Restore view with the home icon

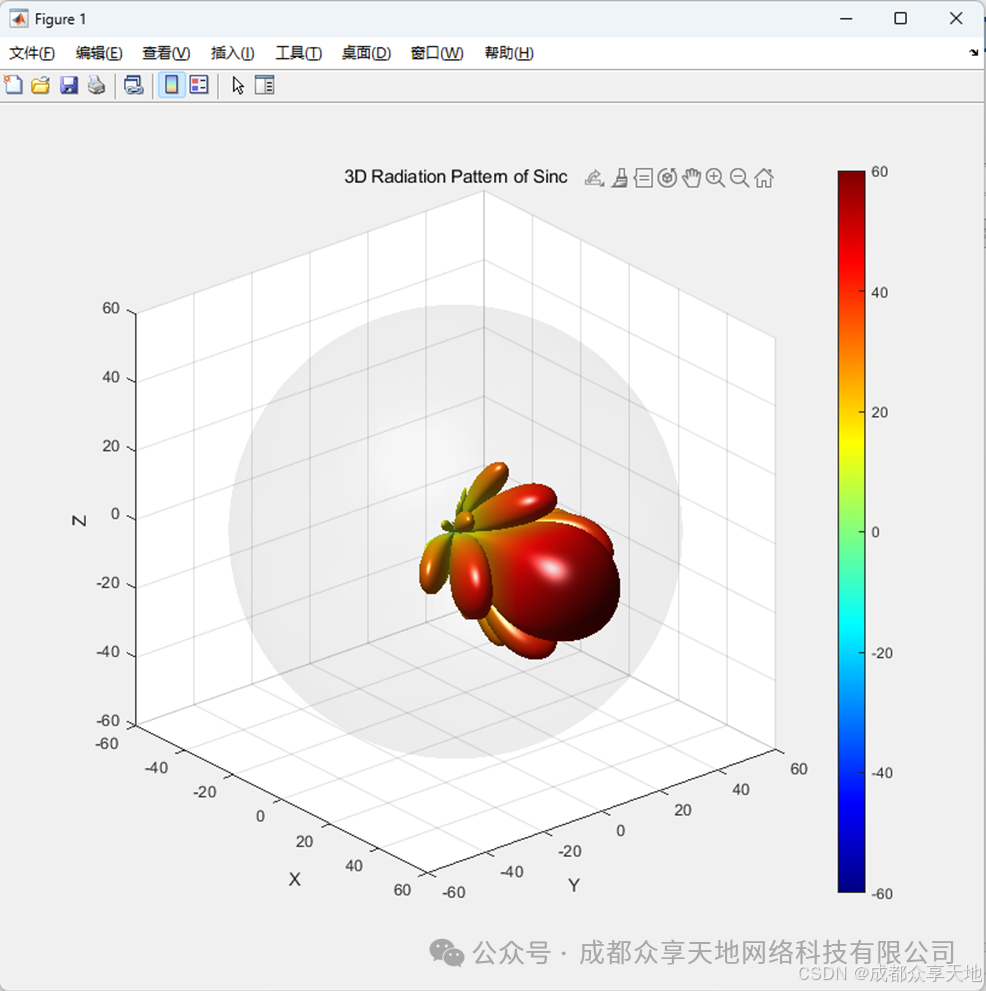[764, 178]
